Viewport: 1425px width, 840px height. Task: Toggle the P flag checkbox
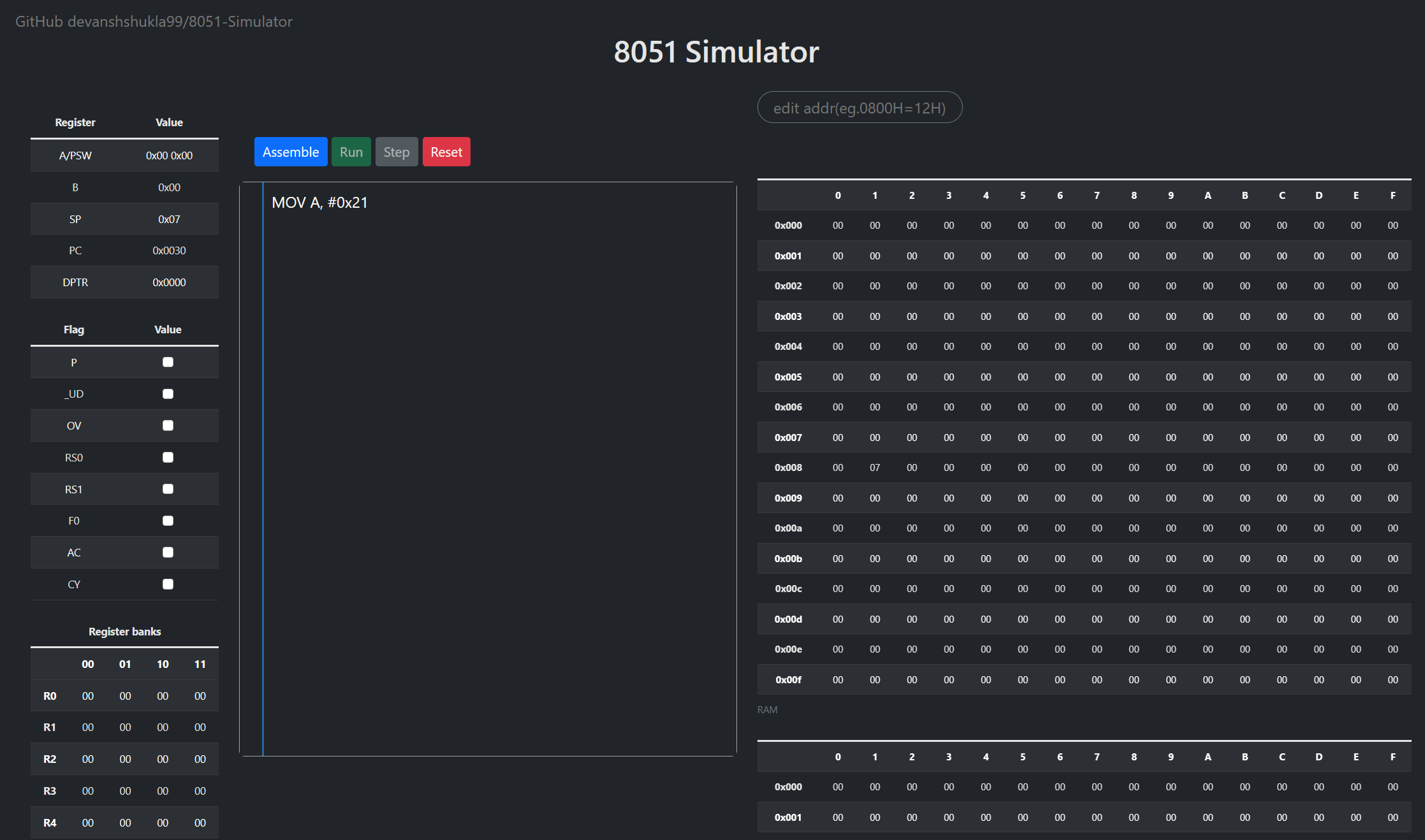point(168,362)
